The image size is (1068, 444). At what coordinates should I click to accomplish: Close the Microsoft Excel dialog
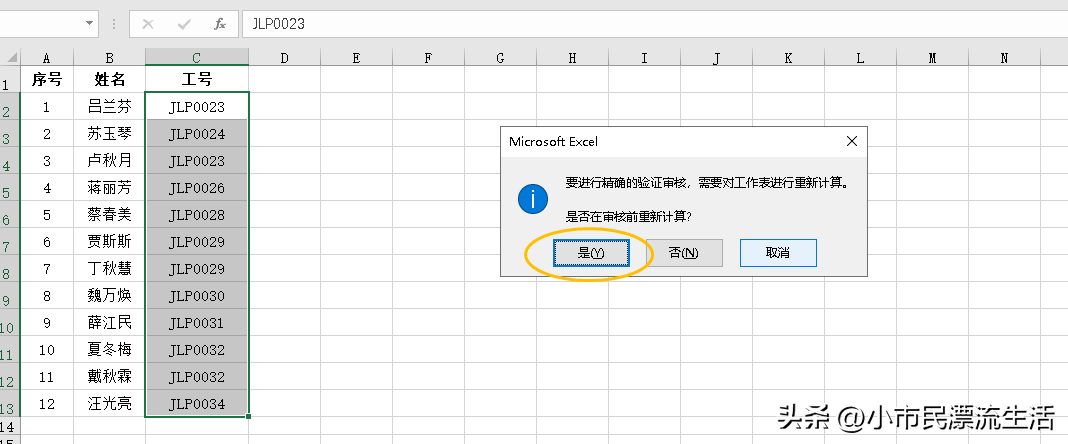click(851, 142)
